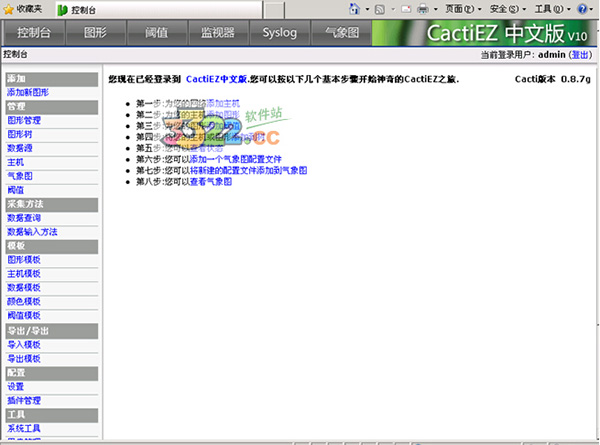Click the 登出 logout link
The image size is (600, 445).
[579, 55]
